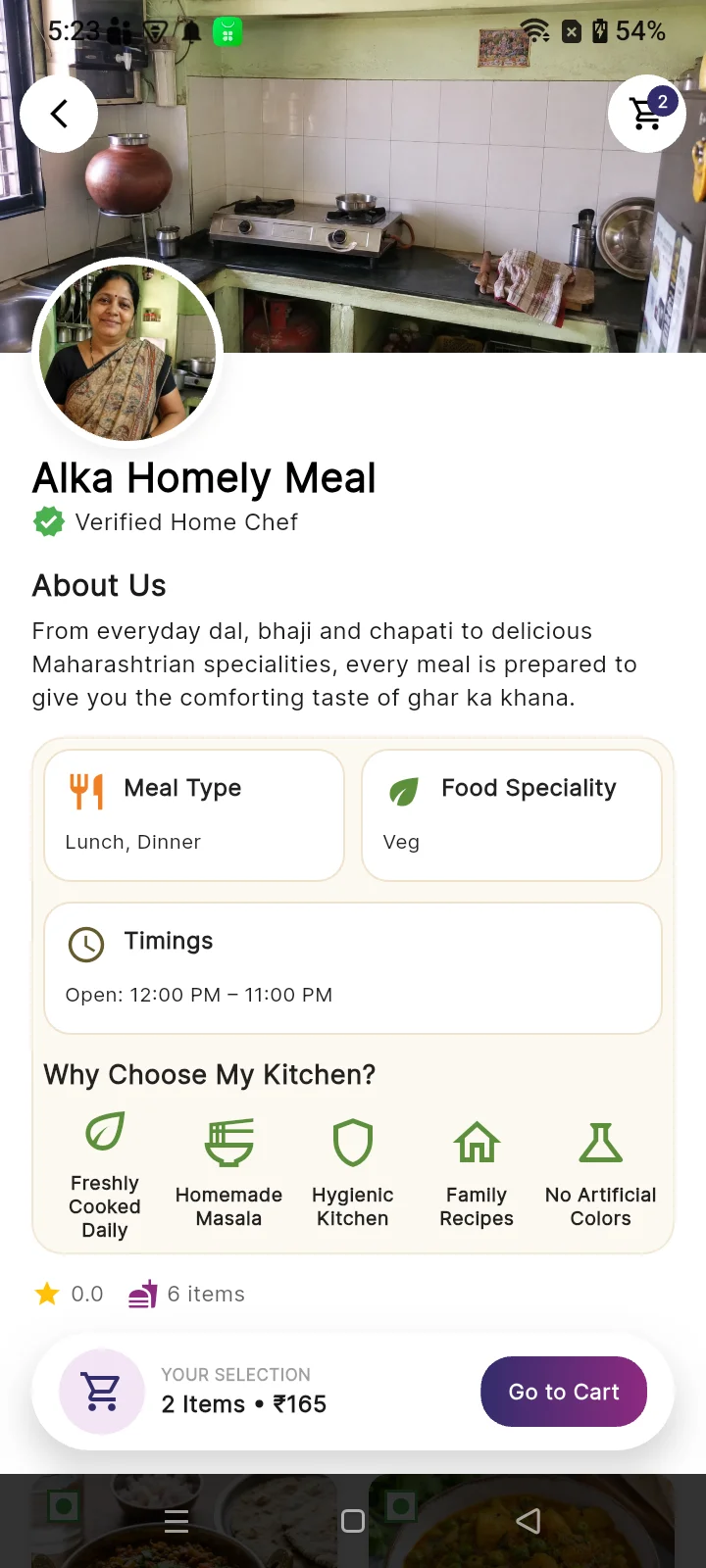Viewport: 706px width, 1568px height.
Task: Select the Hygienic Kitchen shield icon
Action: coord(353,1143)
